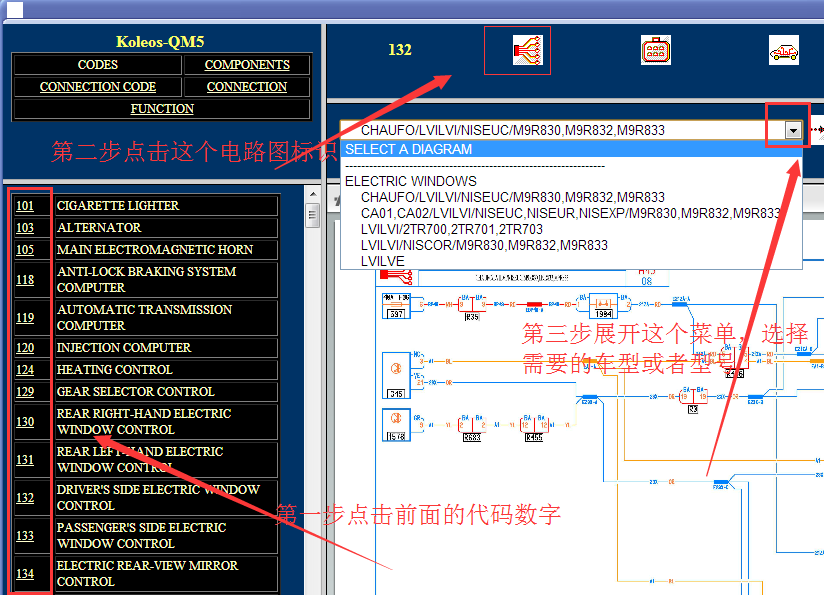Click code 133 link
The image size is (824, 595).
pyautogui.click(x=25, y=536)
